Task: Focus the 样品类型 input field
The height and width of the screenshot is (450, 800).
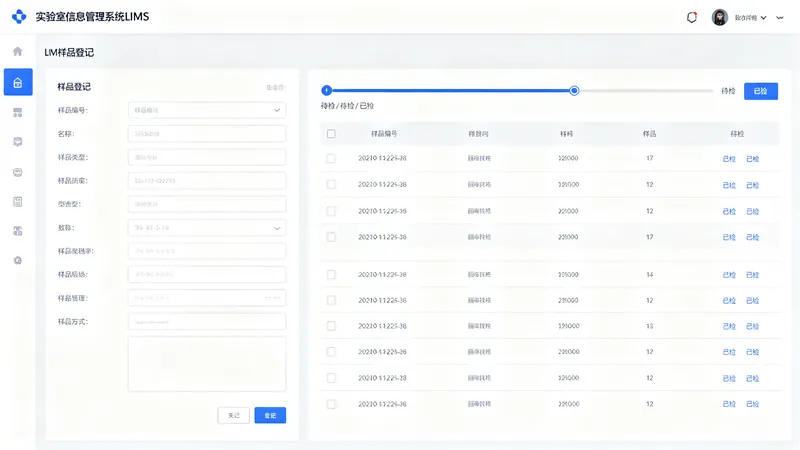Action: coord(207,157)
